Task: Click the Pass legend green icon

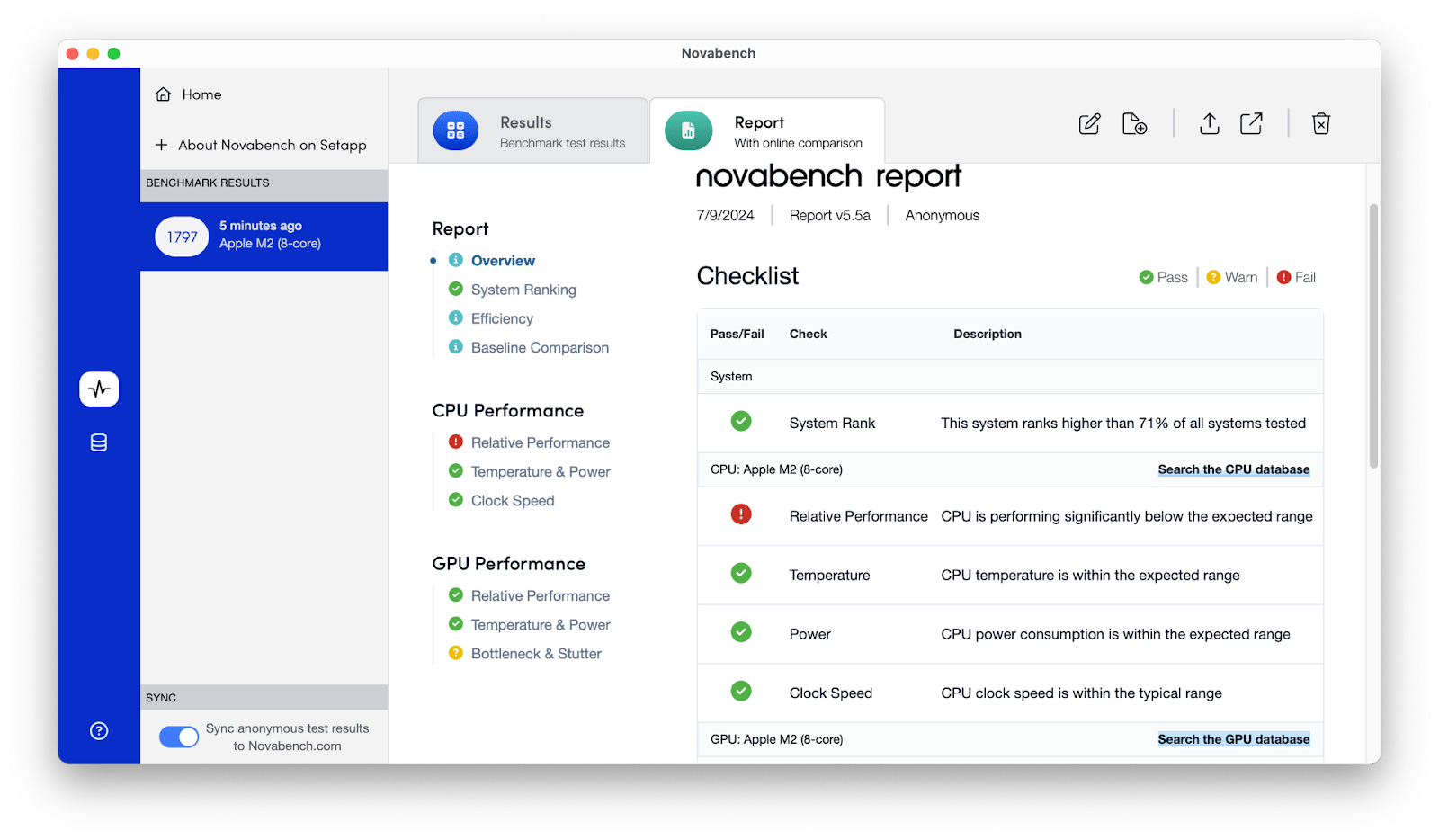Action: point(1146,277)
